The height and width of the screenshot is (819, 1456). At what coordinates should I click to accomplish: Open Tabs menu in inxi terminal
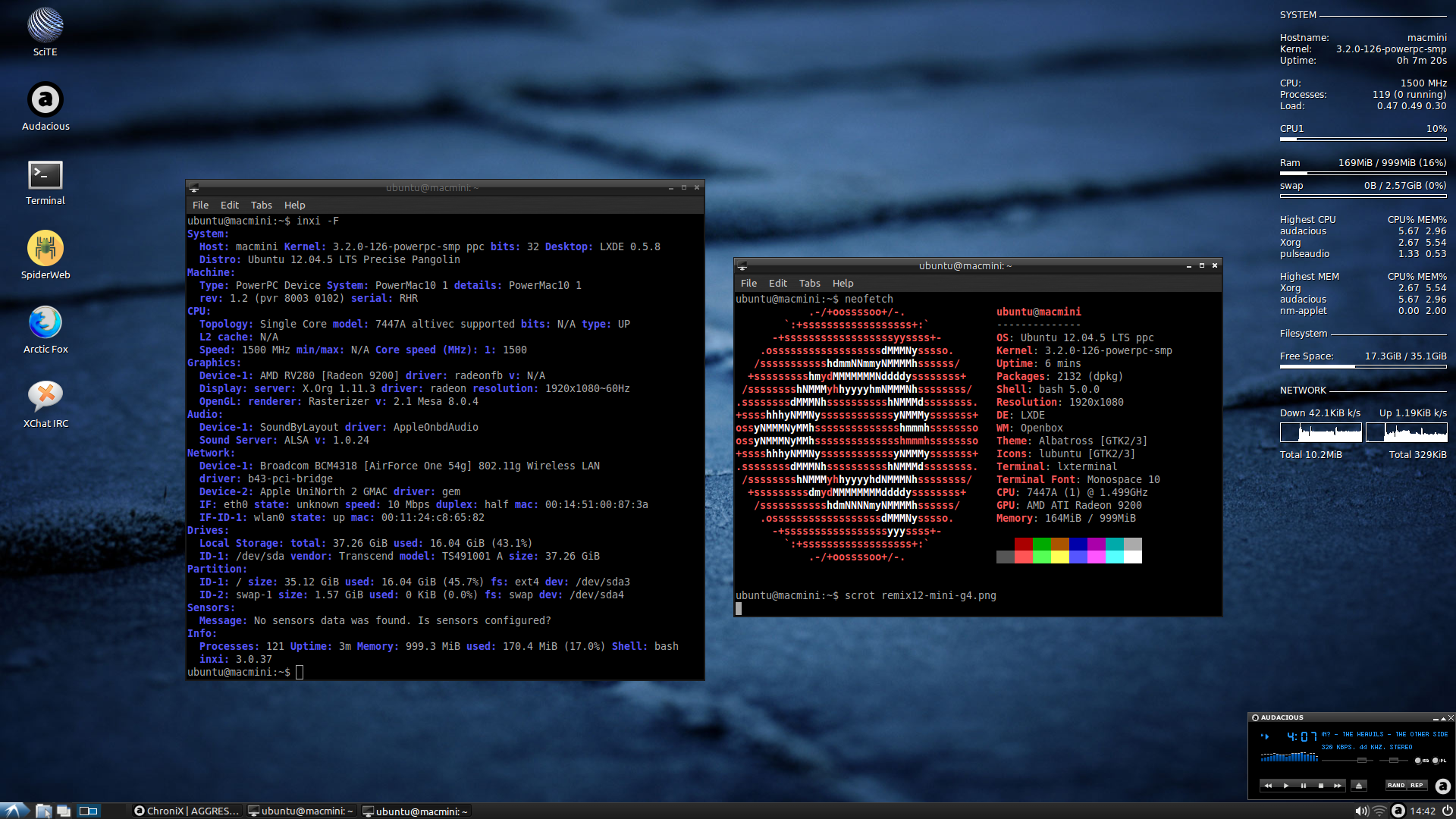[x=262, y=206]
